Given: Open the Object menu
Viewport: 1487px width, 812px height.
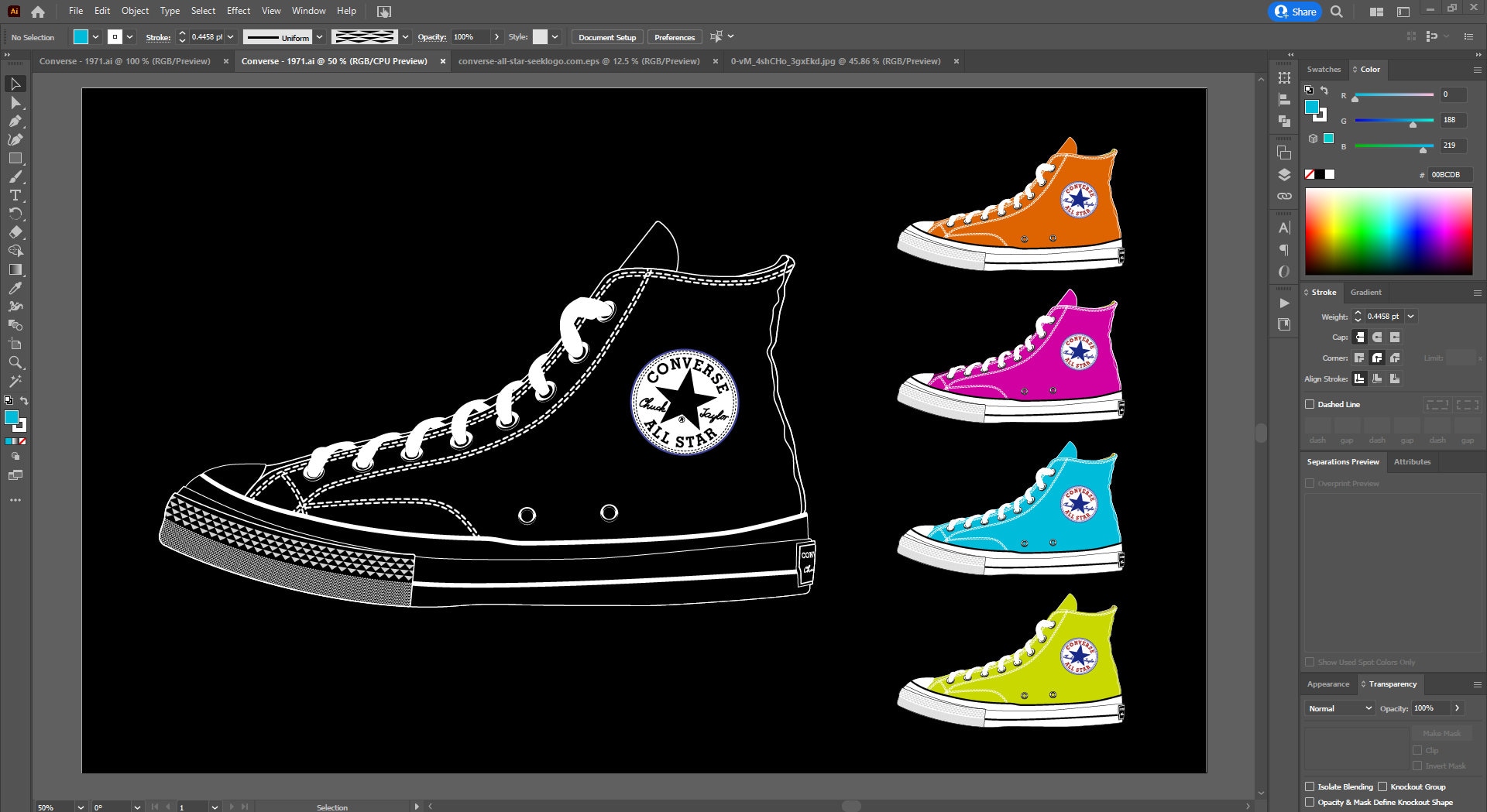Looking at the screenshot, I should click(x=135, y=11).
